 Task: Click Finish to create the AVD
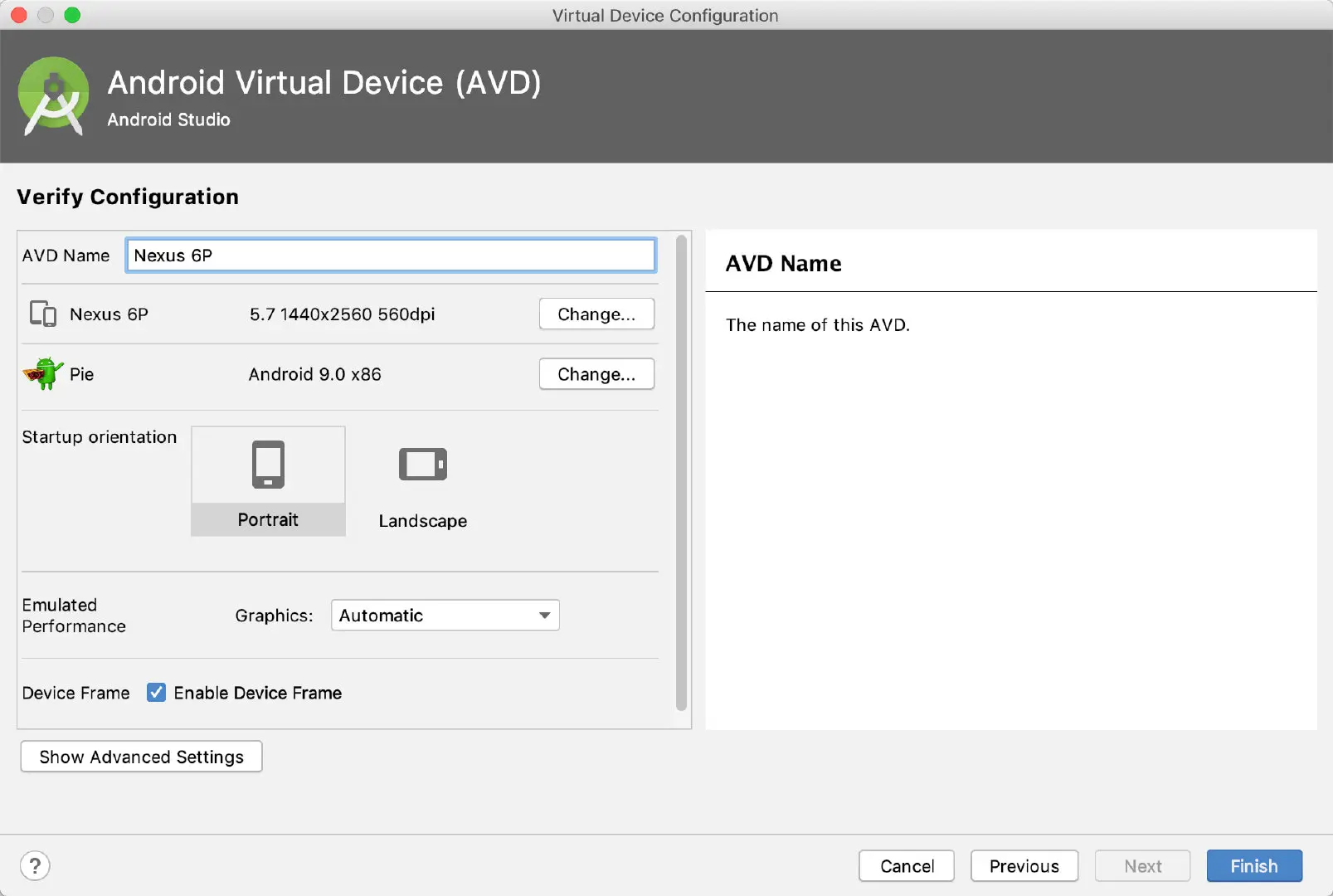pos(1254,866)
